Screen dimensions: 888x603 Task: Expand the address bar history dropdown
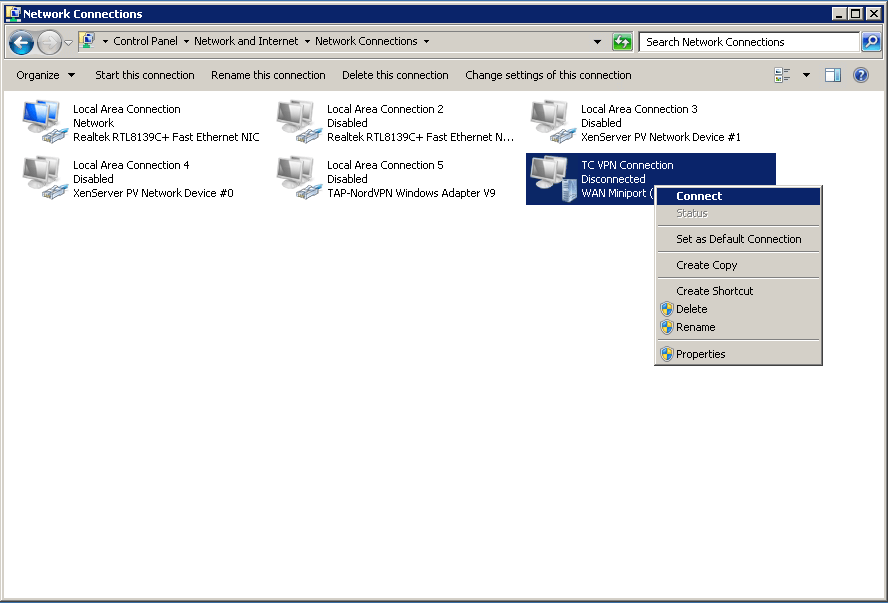[598, 42]
